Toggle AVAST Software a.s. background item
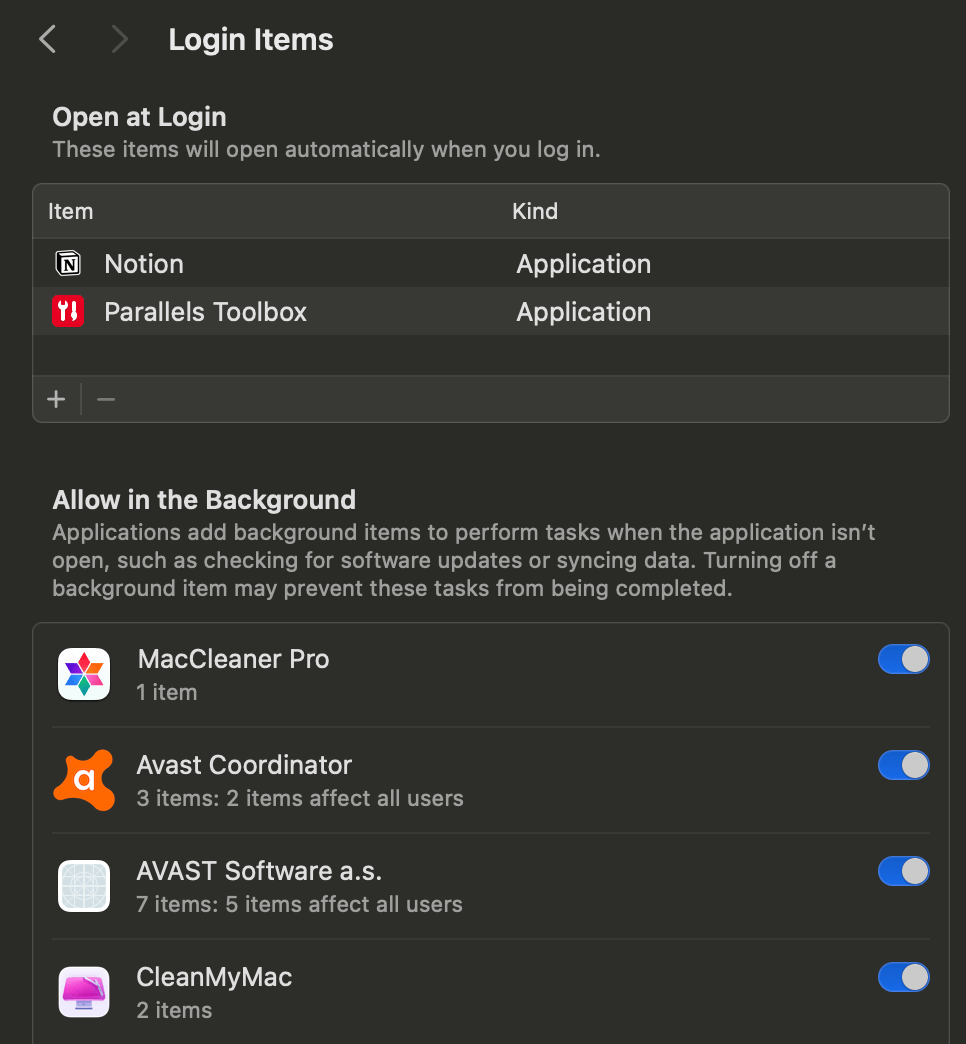The image size is (966, 1044). (x=903, y=871)
